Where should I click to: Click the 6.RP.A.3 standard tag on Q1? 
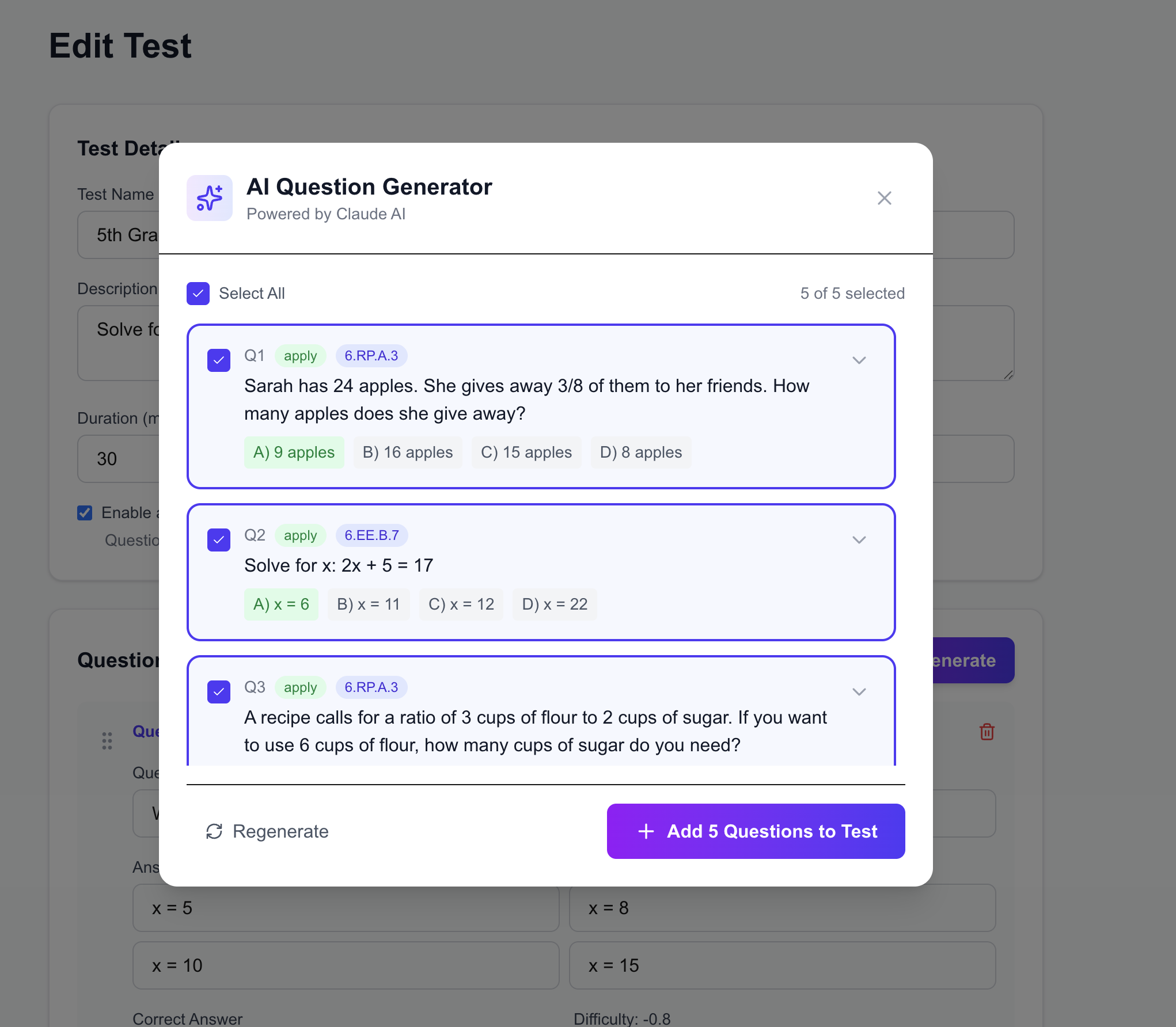pos(371,356)
